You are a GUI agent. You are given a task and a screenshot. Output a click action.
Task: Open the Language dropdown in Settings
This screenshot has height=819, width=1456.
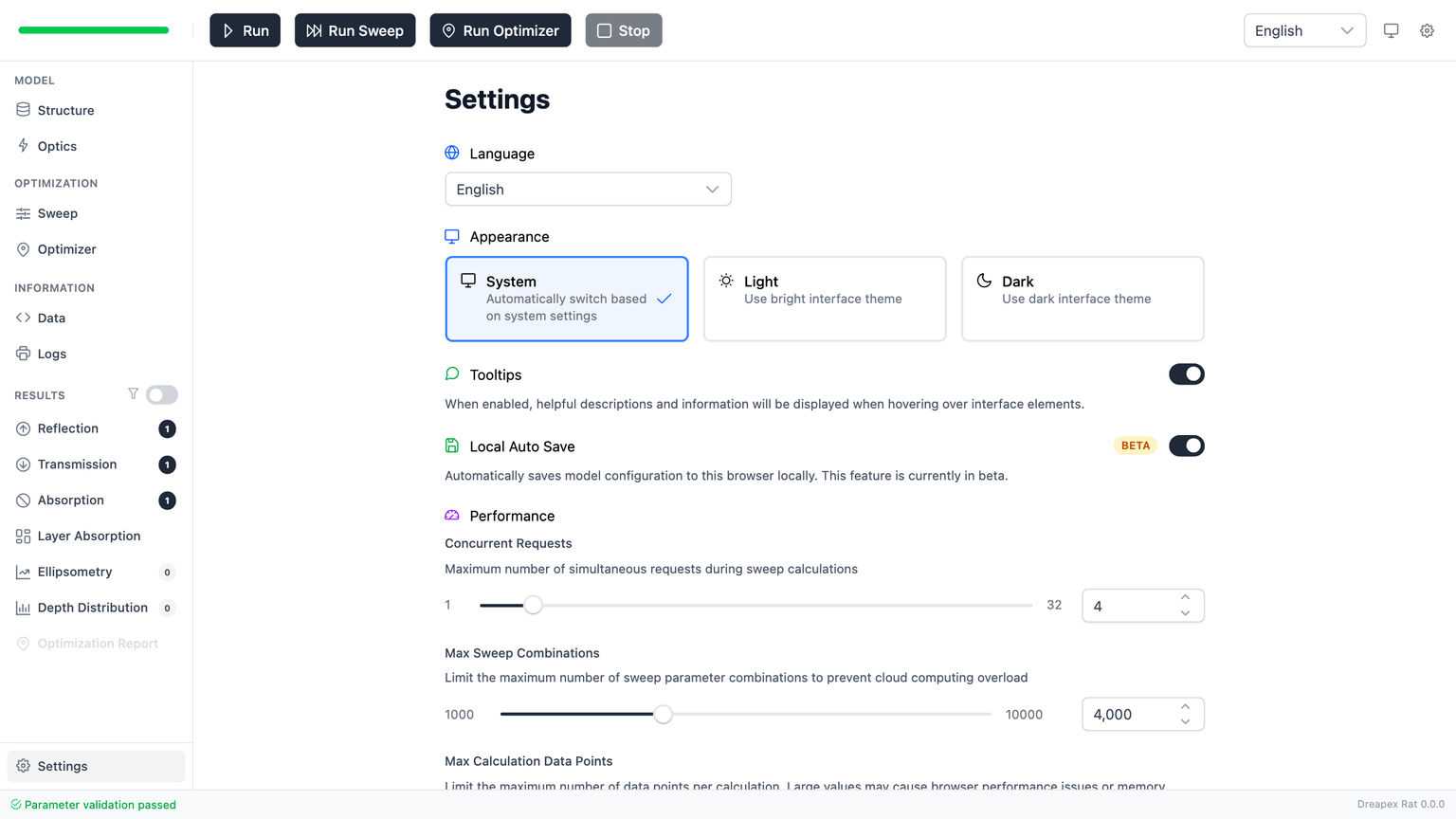coord(588,190)
